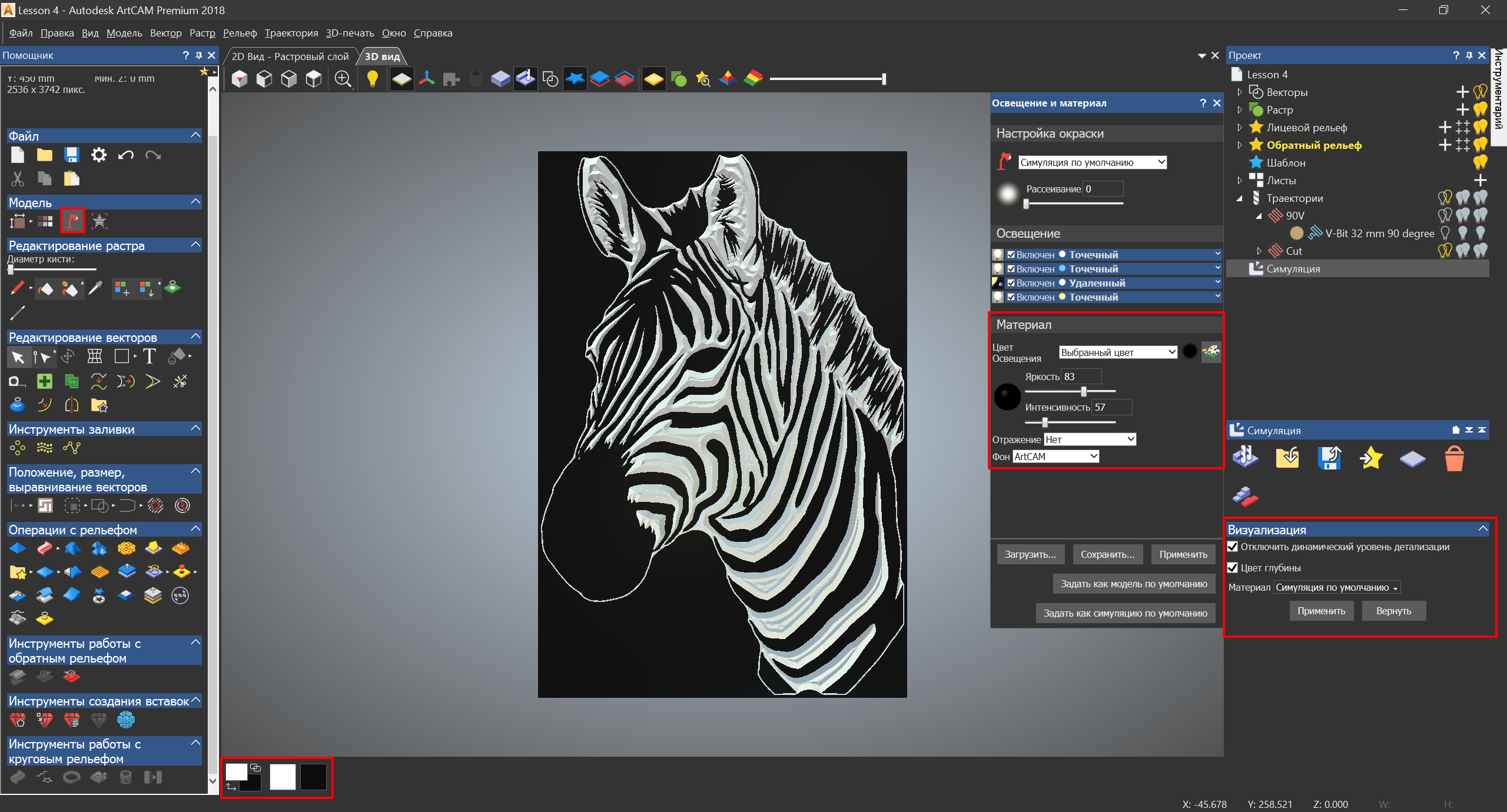Click the undo arrow in Файл panel
Image resolution: width=1507 pixels, height=812 pixels.
coord(125,155)
